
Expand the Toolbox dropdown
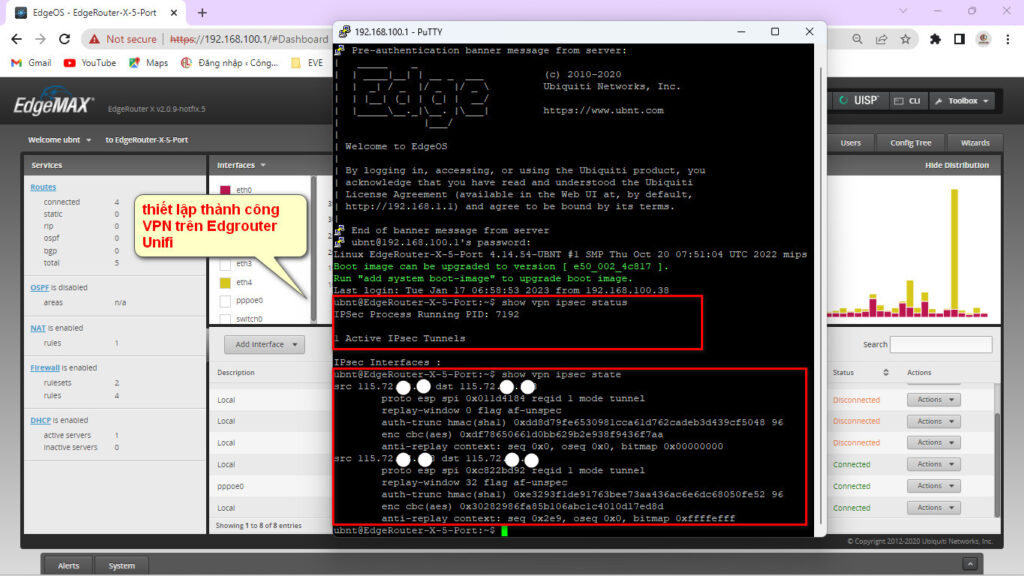[962, 101]
